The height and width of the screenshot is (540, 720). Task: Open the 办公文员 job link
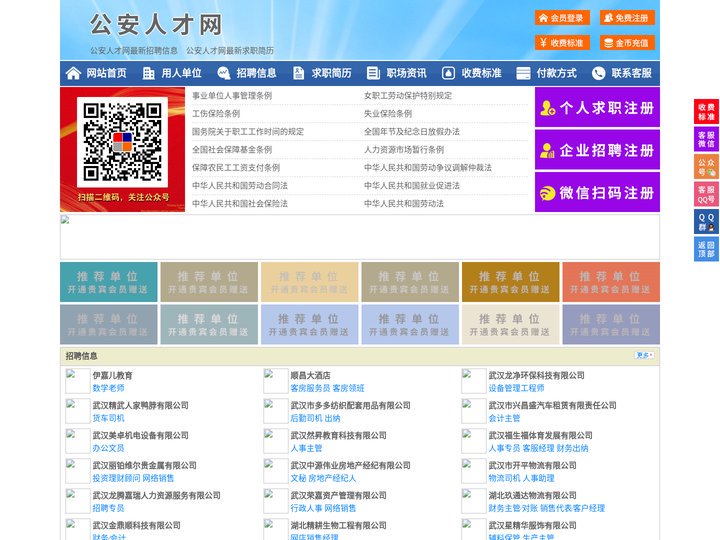108,448
